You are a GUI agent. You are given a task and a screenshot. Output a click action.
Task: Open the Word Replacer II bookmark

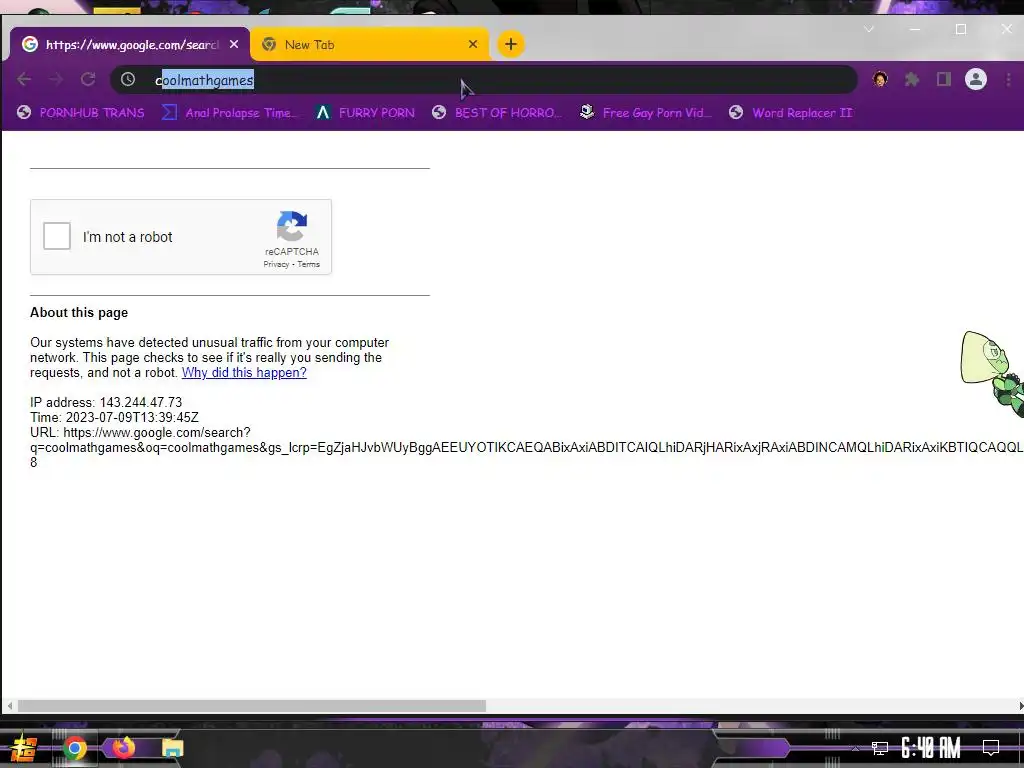[x=791, y=113]
